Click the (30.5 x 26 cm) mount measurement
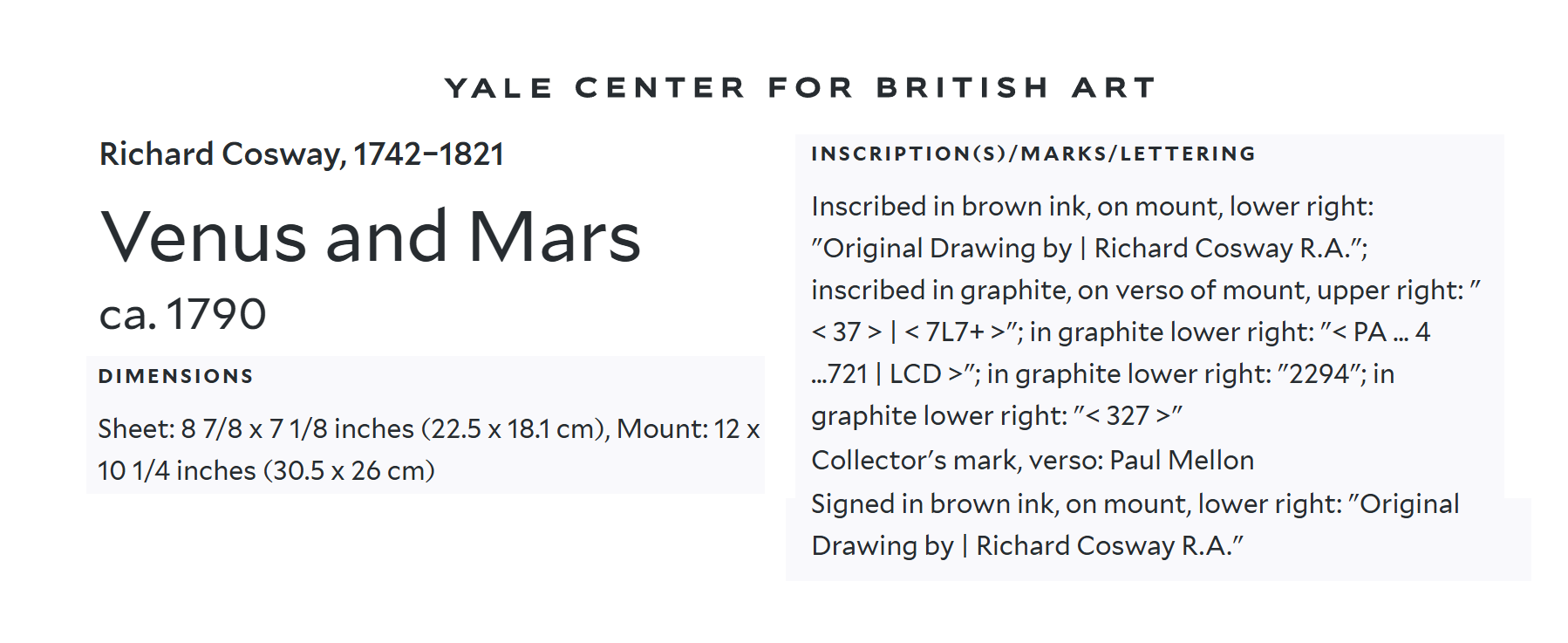Viewport: 1568px width, 643px height. click(x=351, y=471)
